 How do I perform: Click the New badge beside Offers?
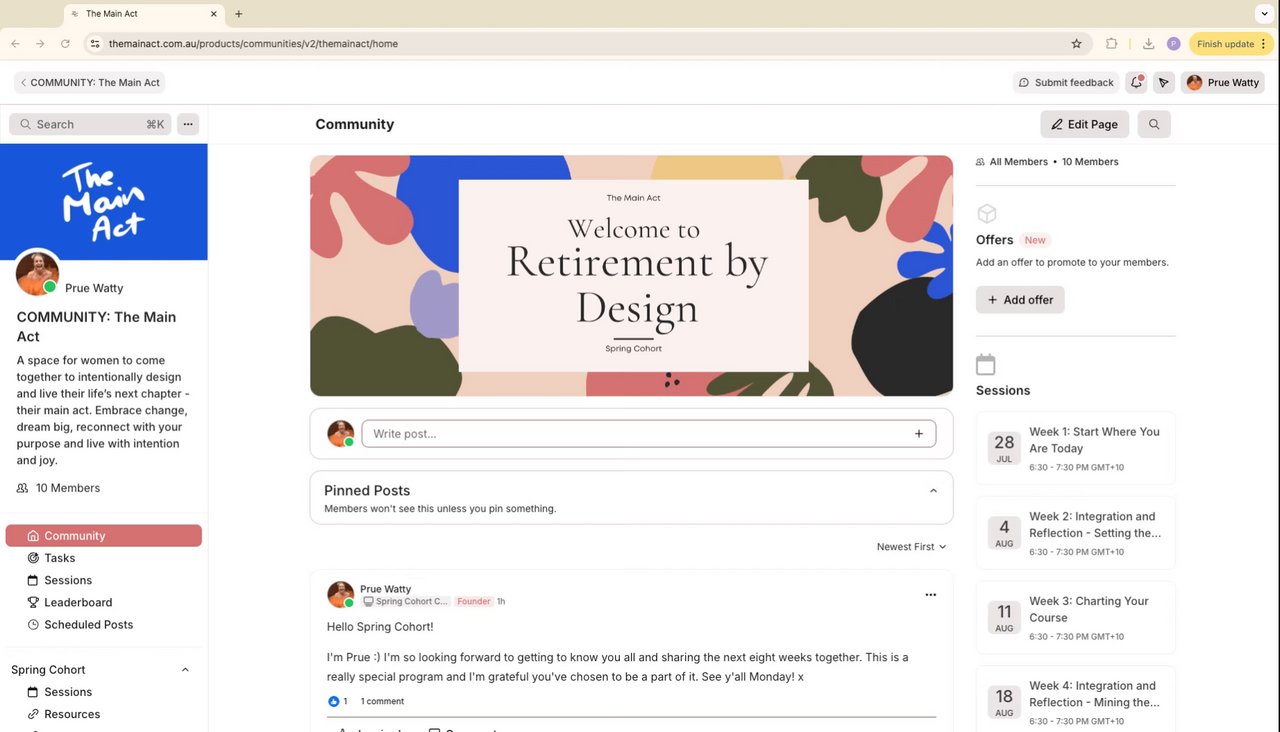[x=1035, y=240]
